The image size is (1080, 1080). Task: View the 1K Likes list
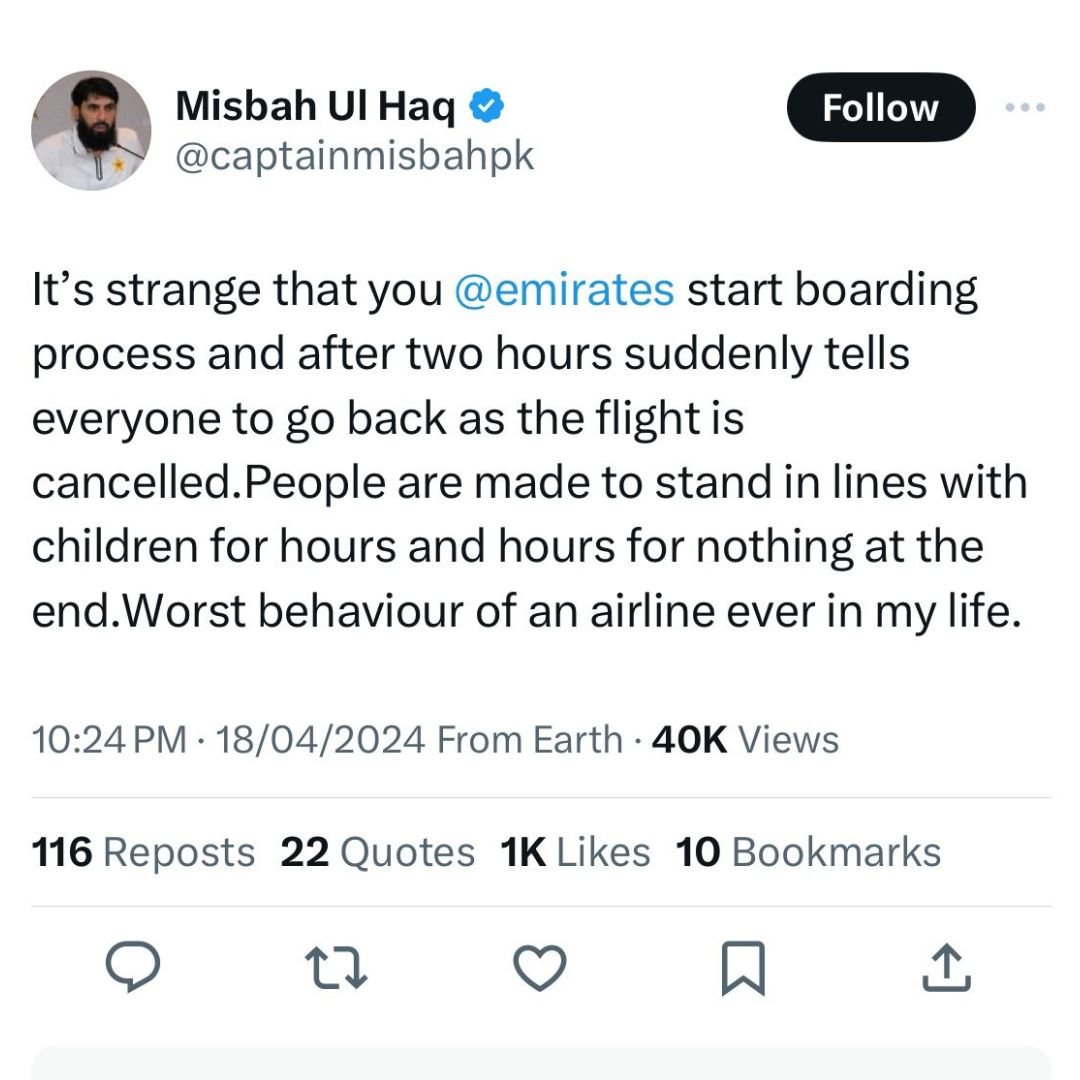coord(575,852)
